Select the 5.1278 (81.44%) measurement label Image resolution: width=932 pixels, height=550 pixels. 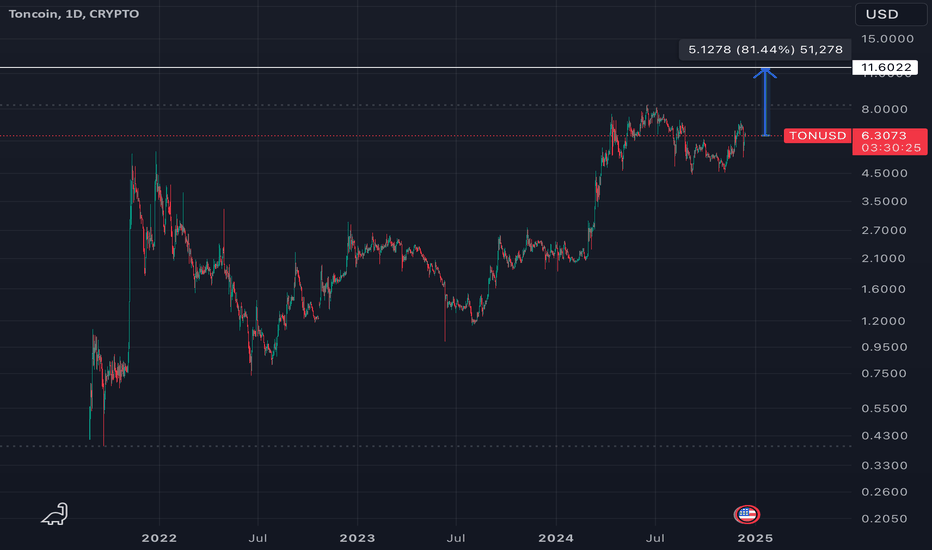765,49
